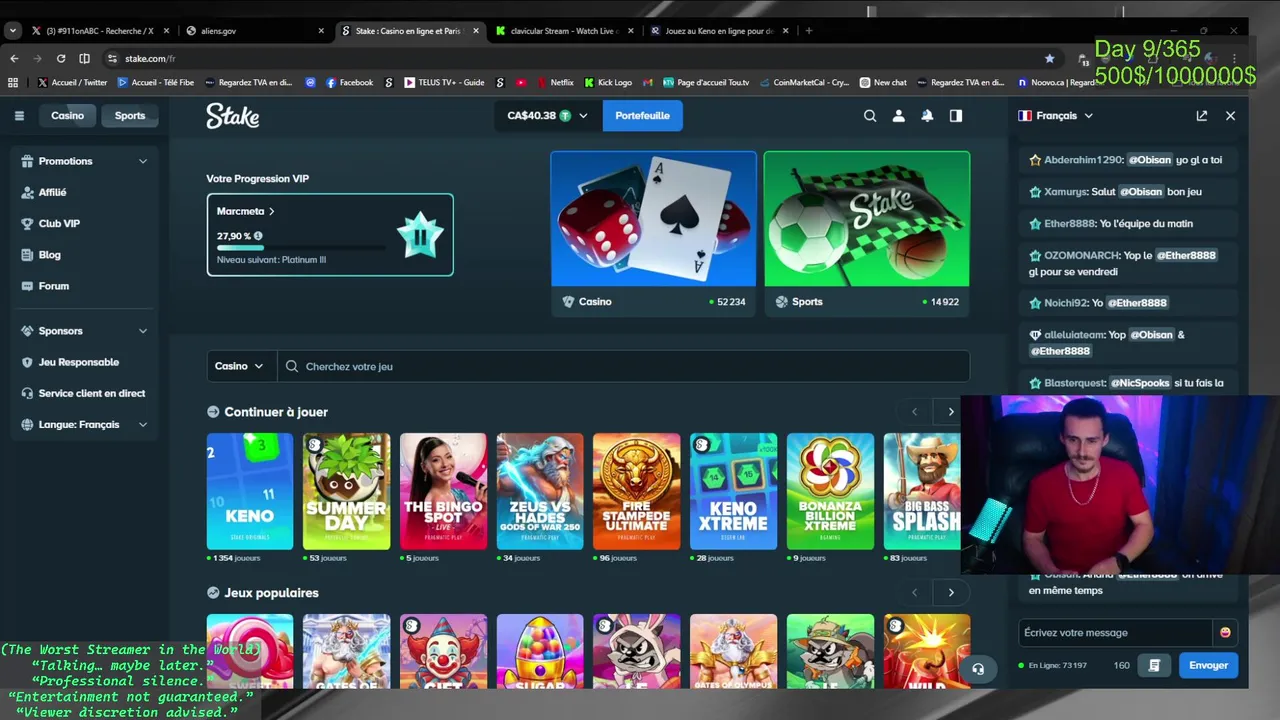Show previous Jeux populaires games
This screenshot has height=720, width=1280.
[914, 593]
